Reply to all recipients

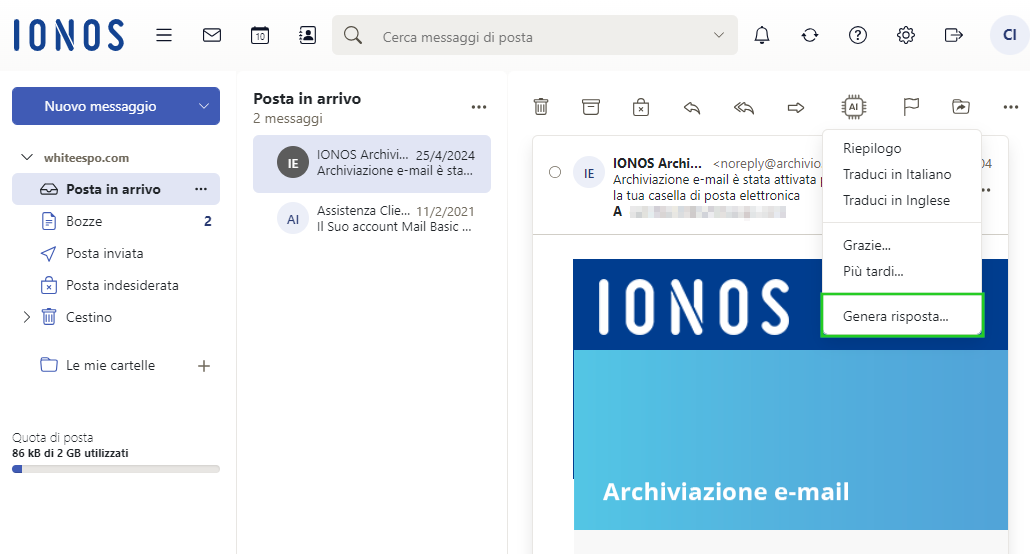point(744,107)
